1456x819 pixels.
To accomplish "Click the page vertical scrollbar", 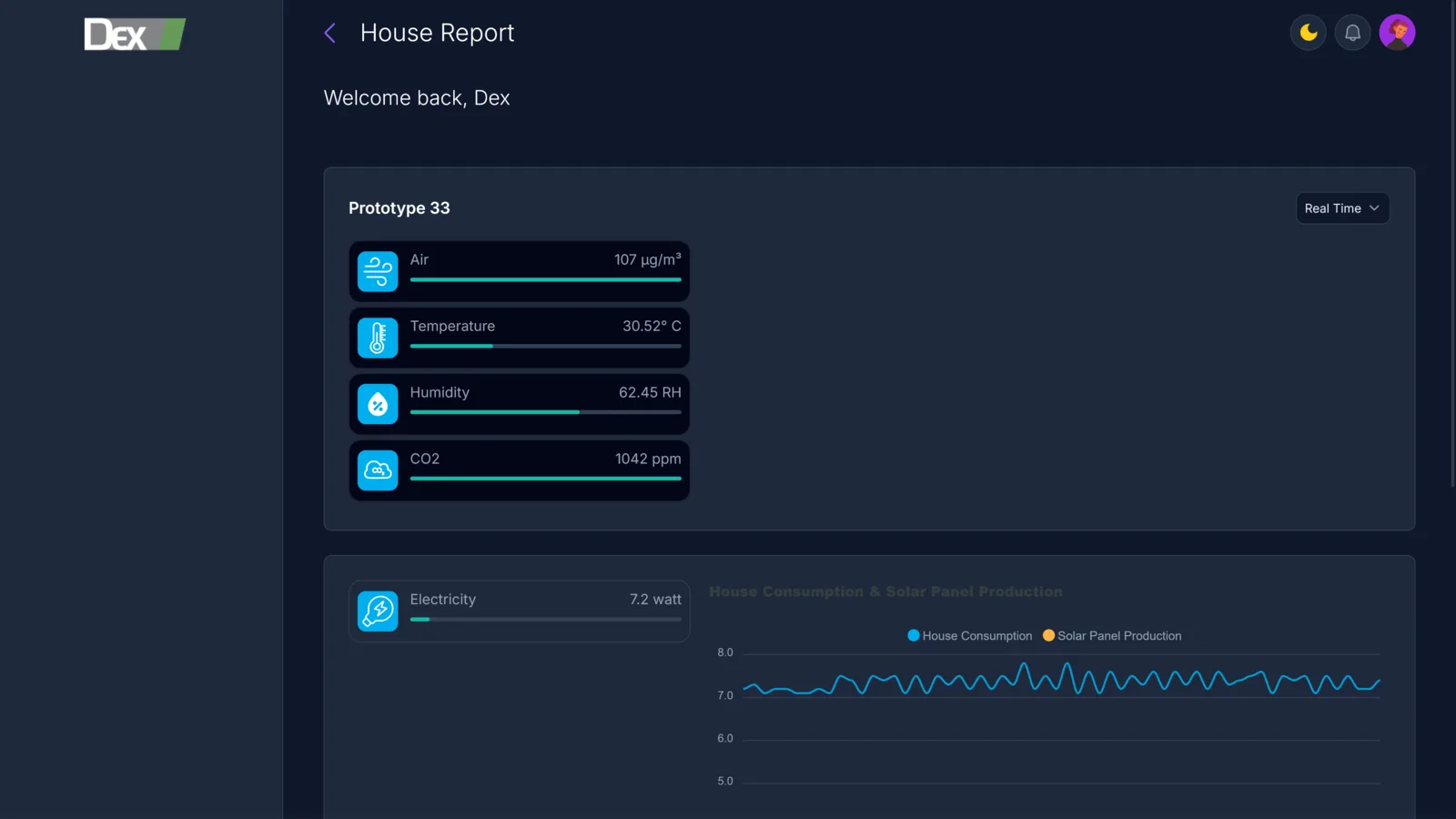I will pyautogui.click(x=1452, y=244).
